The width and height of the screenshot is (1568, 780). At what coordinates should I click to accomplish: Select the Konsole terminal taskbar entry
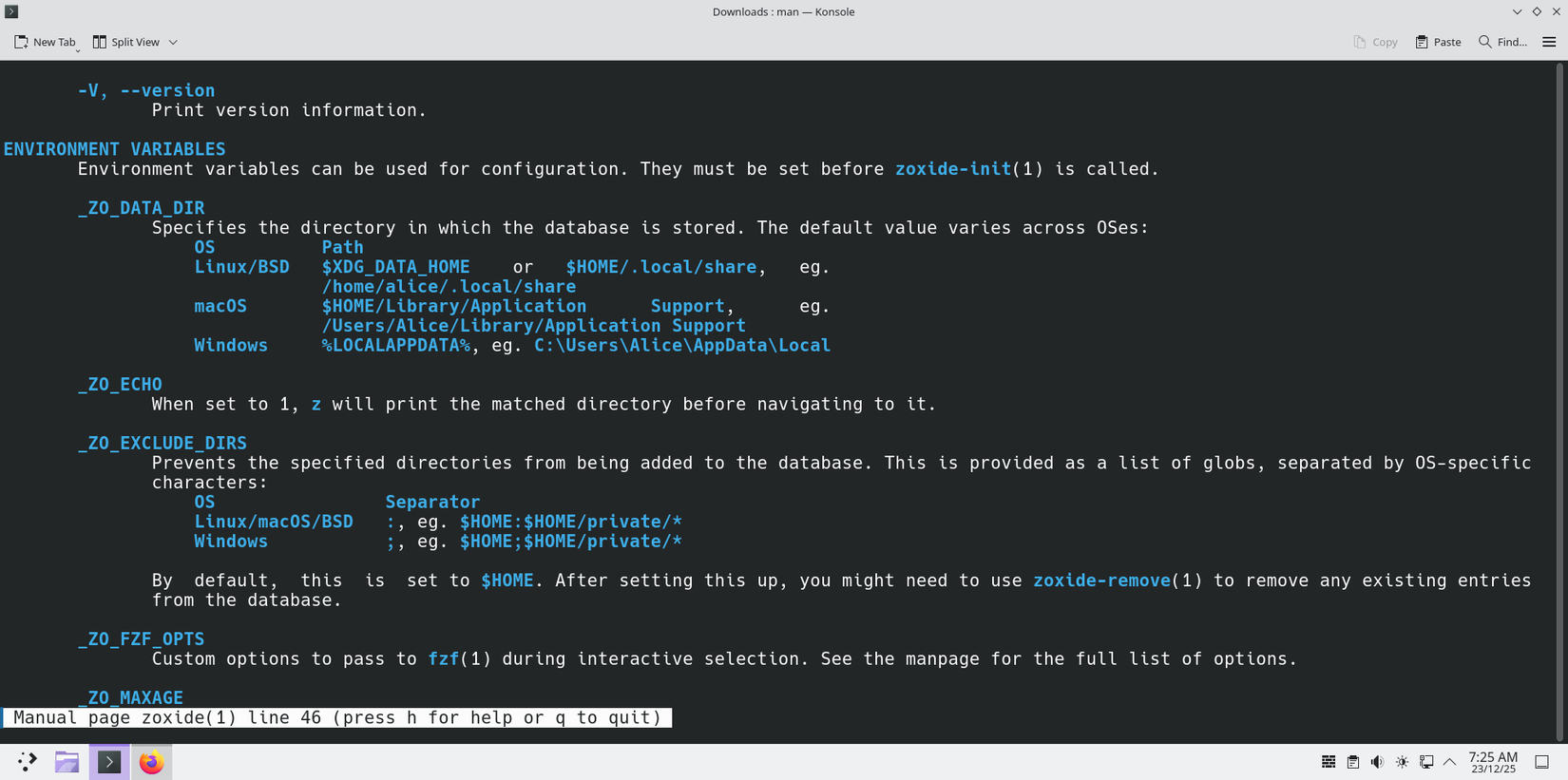[109, 762]
